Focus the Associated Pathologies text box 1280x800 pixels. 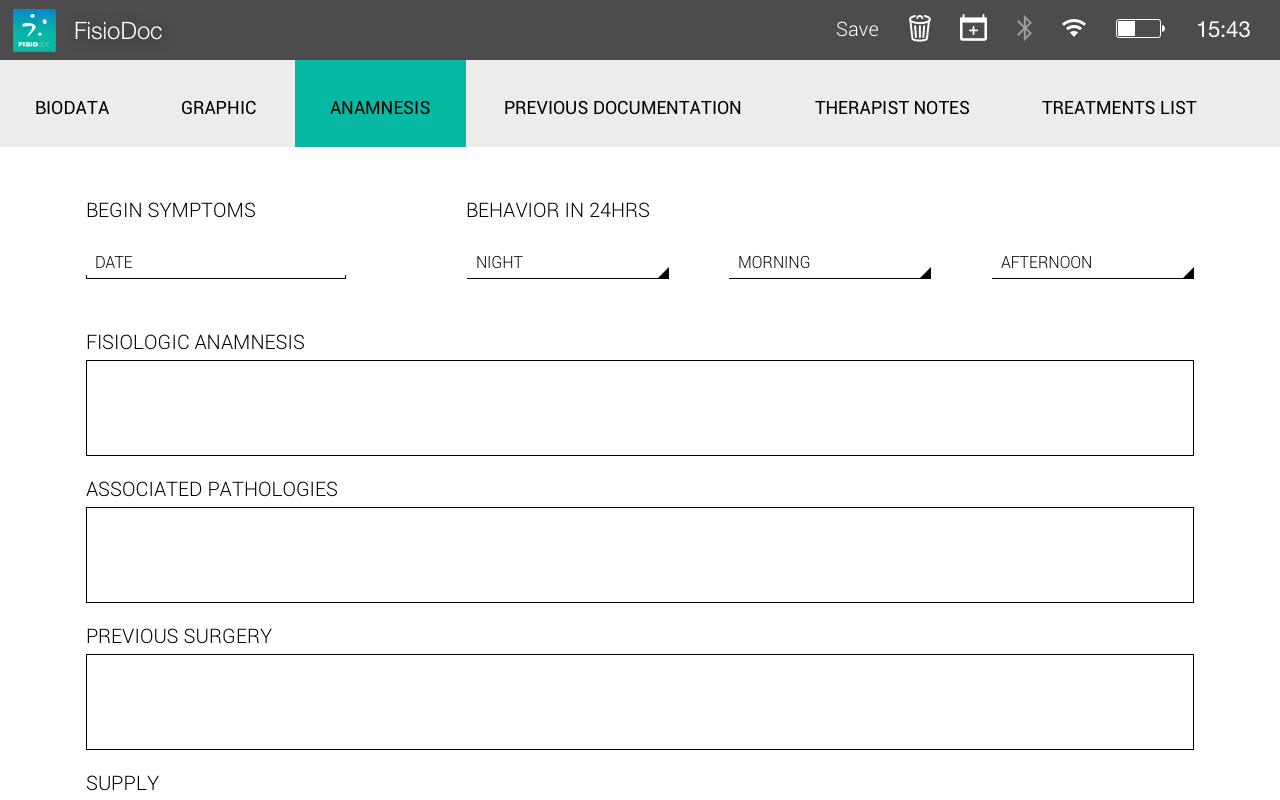[x=640, y=555]
